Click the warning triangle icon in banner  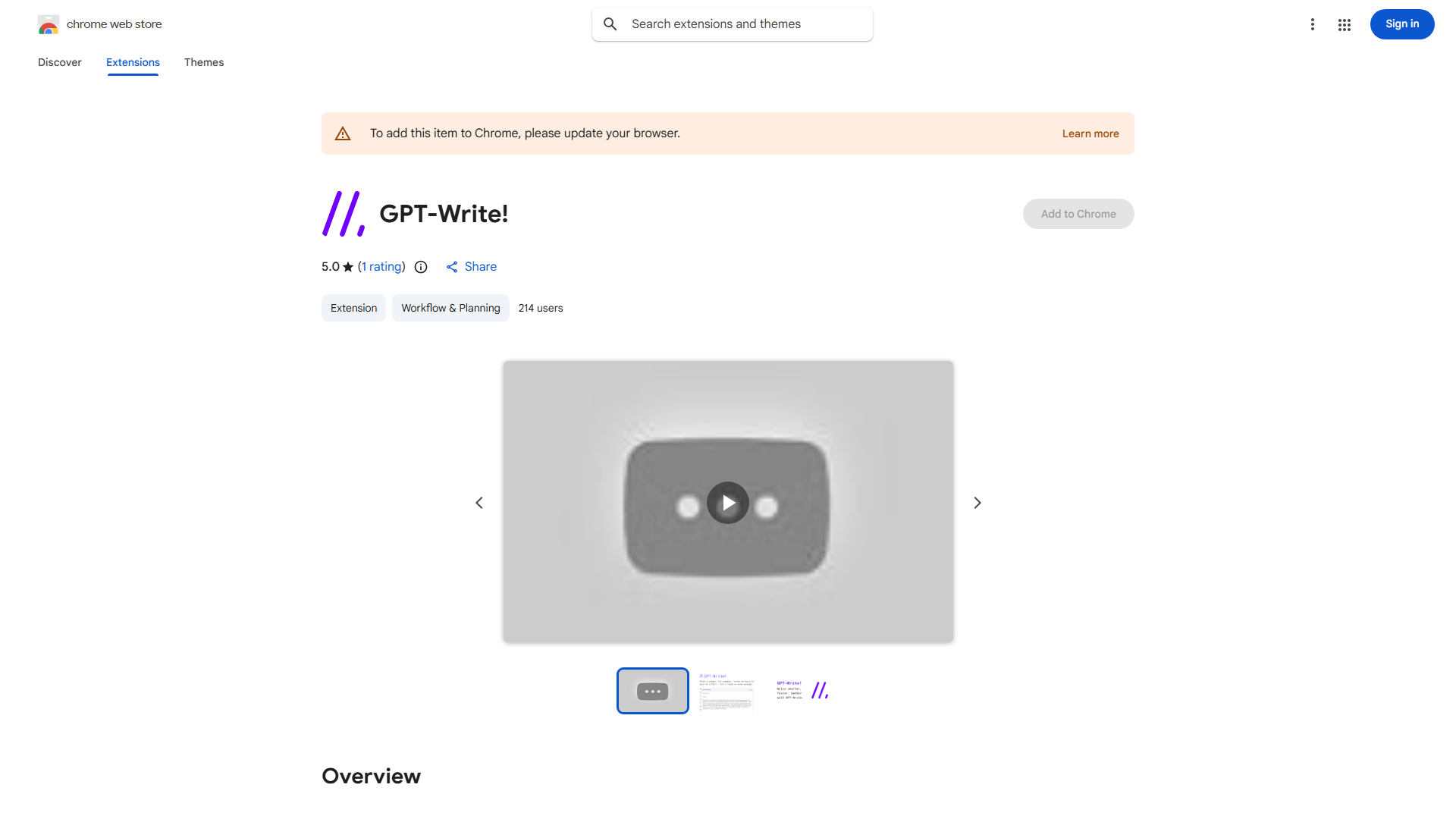(343, 133)
